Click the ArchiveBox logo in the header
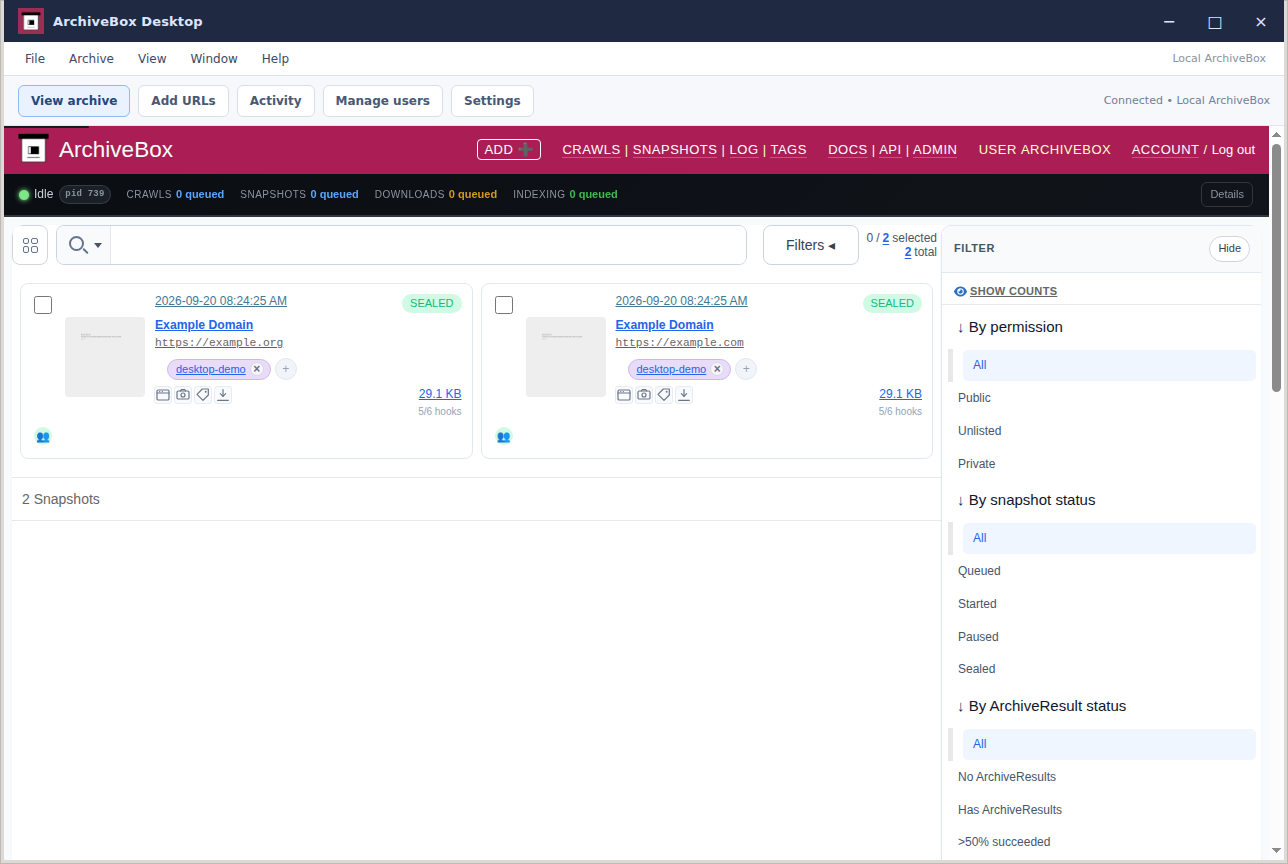The image size is (1288, 864). click(34, 149)
